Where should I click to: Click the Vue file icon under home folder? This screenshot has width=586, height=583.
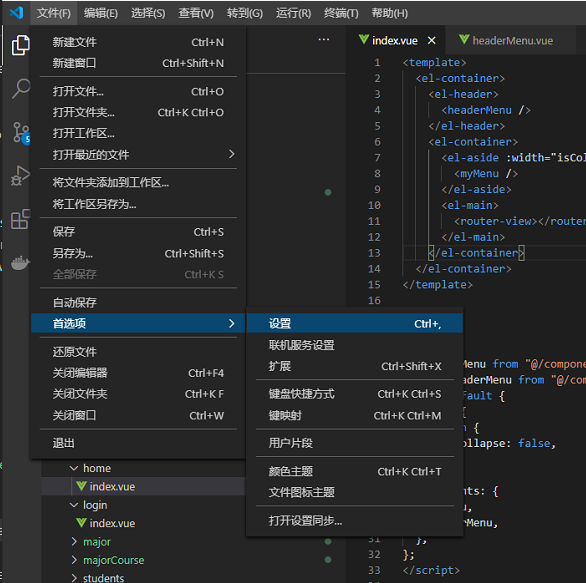[x=81, y=486]
